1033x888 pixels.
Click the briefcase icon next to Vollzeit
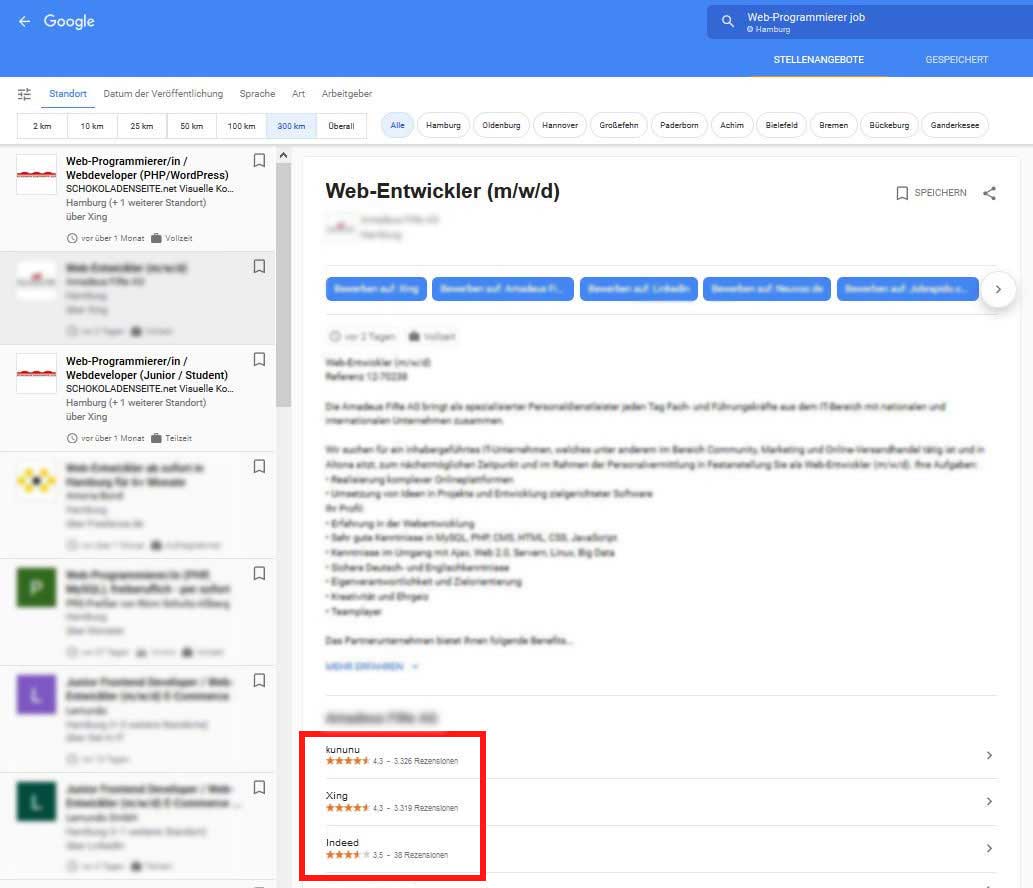point(415,336)
